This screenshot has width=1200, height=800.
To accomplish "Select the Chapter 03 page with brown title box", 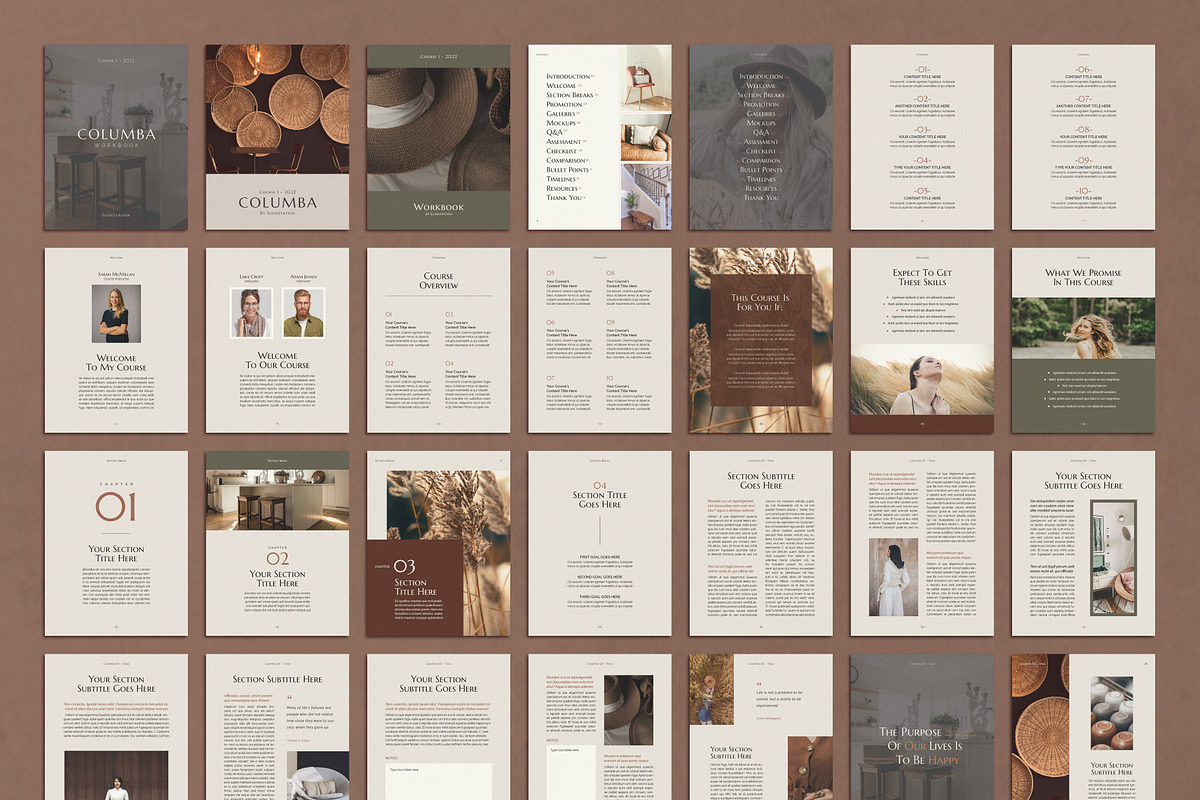I will pos(438,543).
